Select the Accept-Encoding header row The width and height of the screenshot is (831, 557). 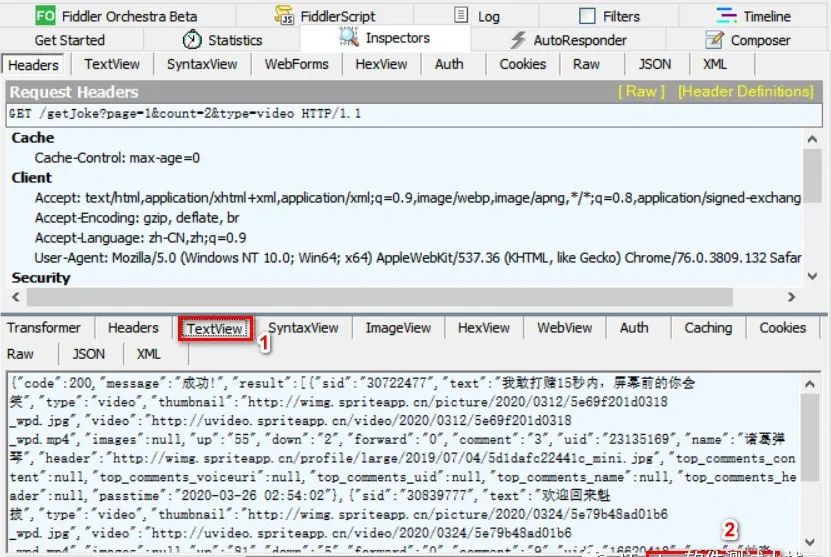point(137,218)
